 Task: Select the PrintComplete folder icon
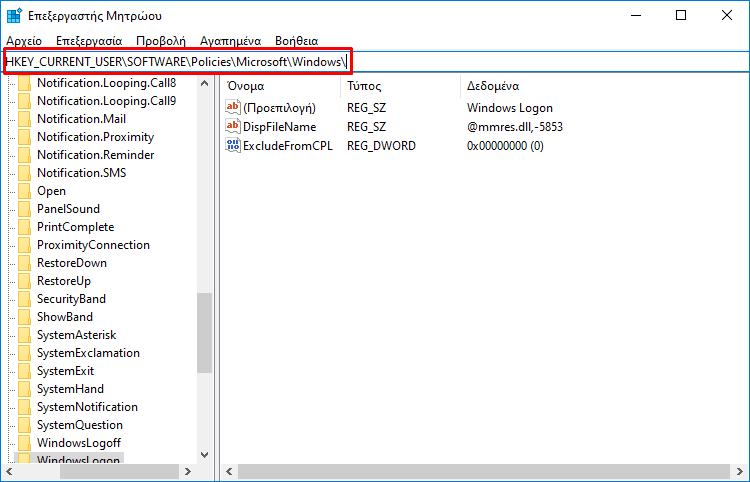point(24,227)
